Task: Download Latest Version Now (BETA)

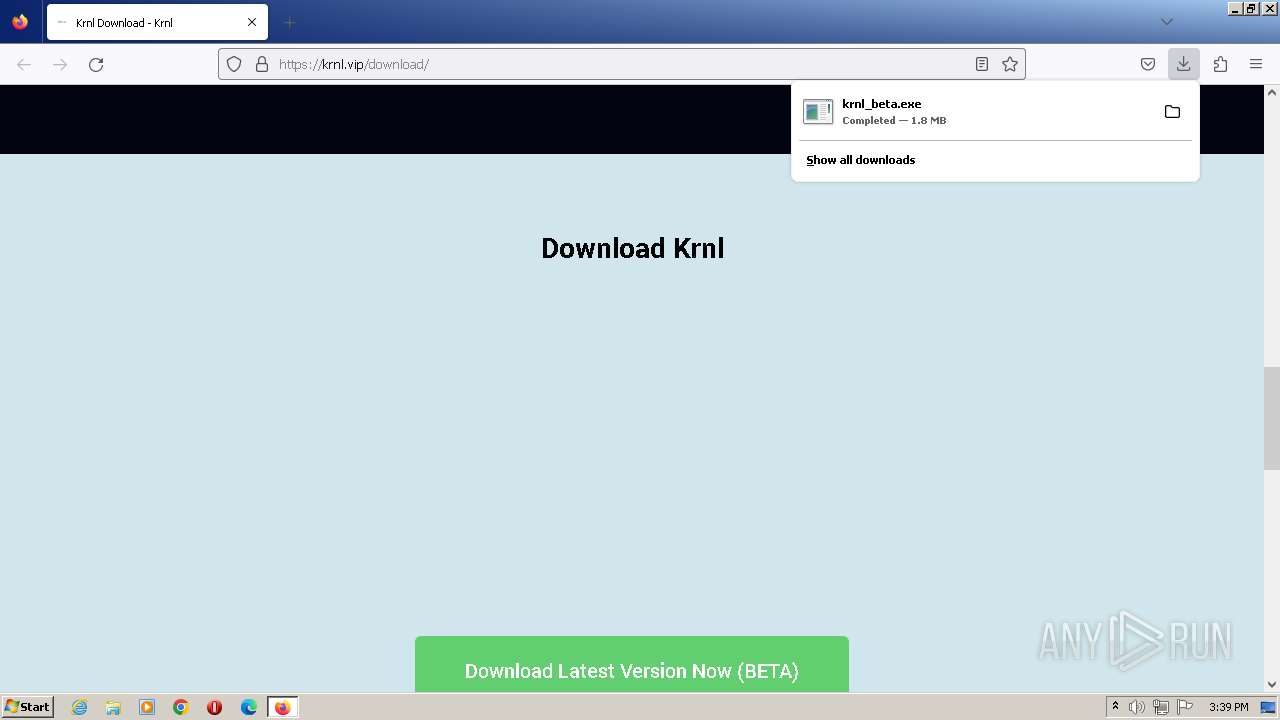Action: 632,665
